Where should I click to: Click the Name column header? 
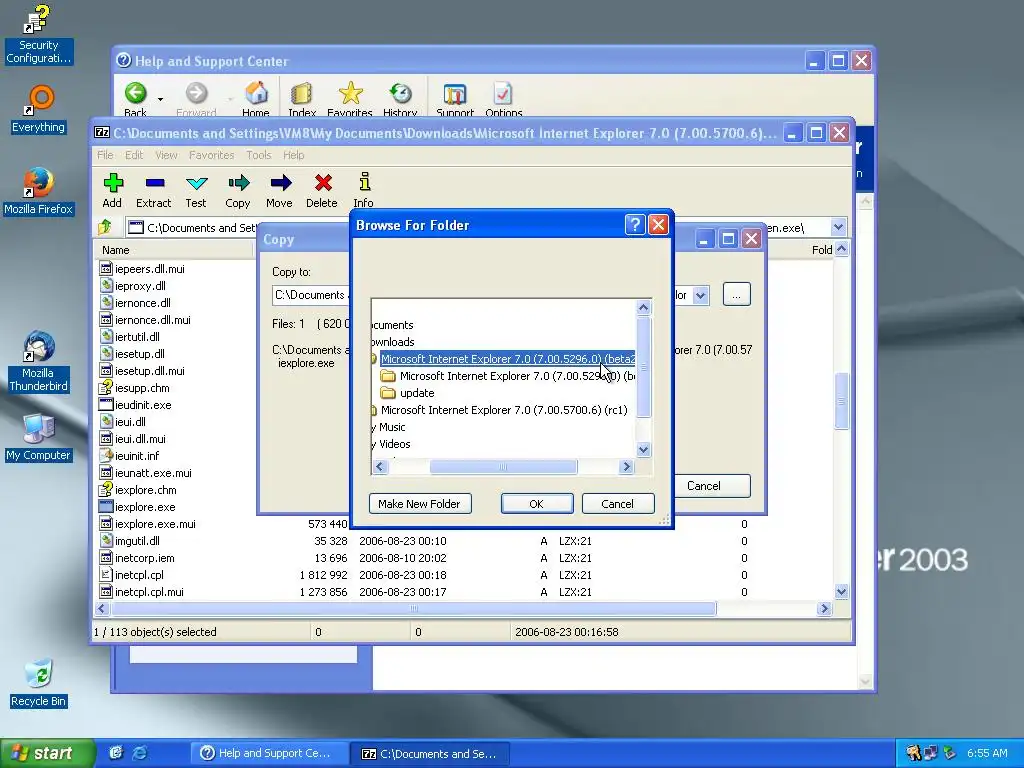(x=174, y=250)
